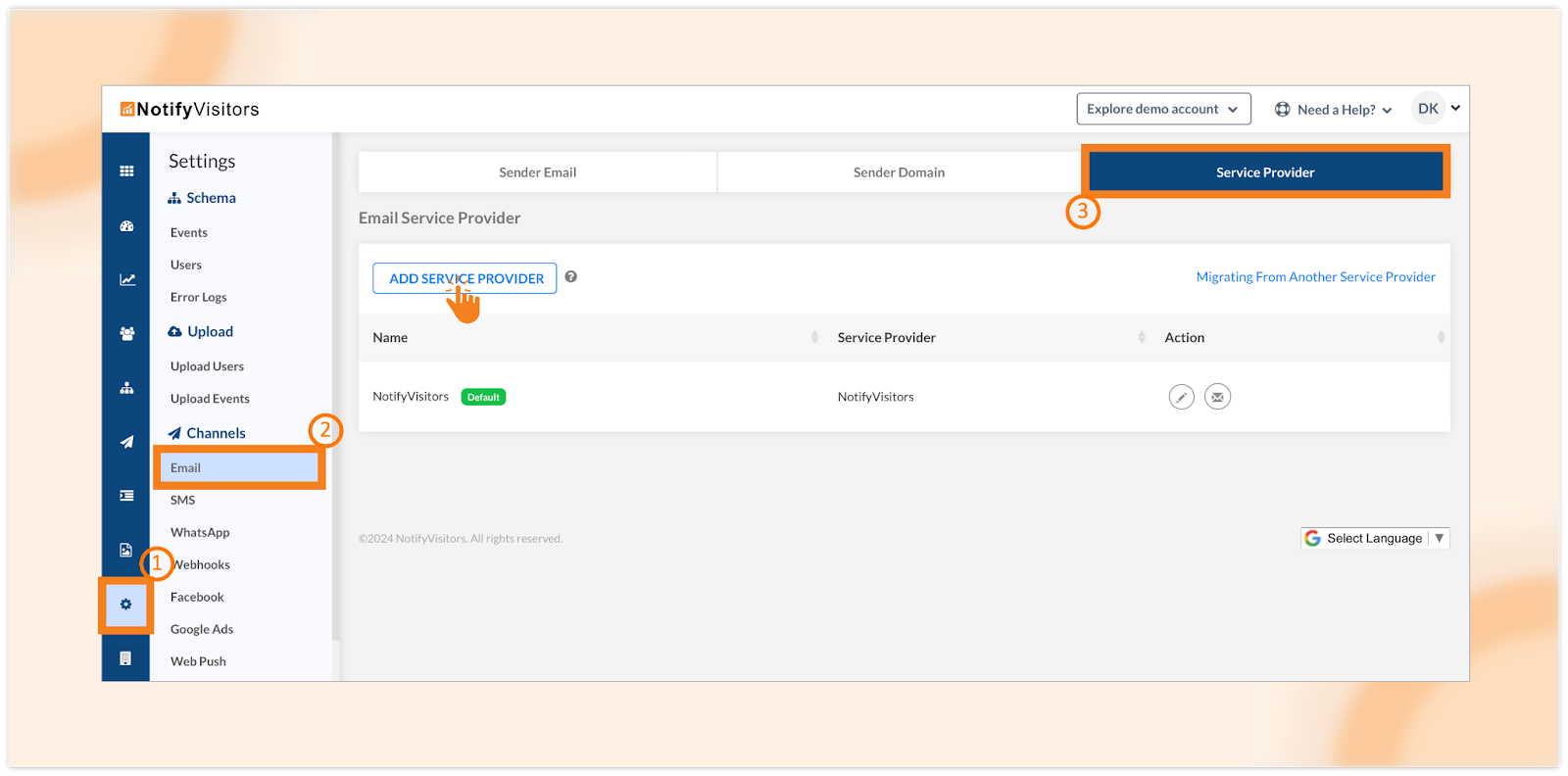Click the settings panel vertical scrollbar

point(336,387)
